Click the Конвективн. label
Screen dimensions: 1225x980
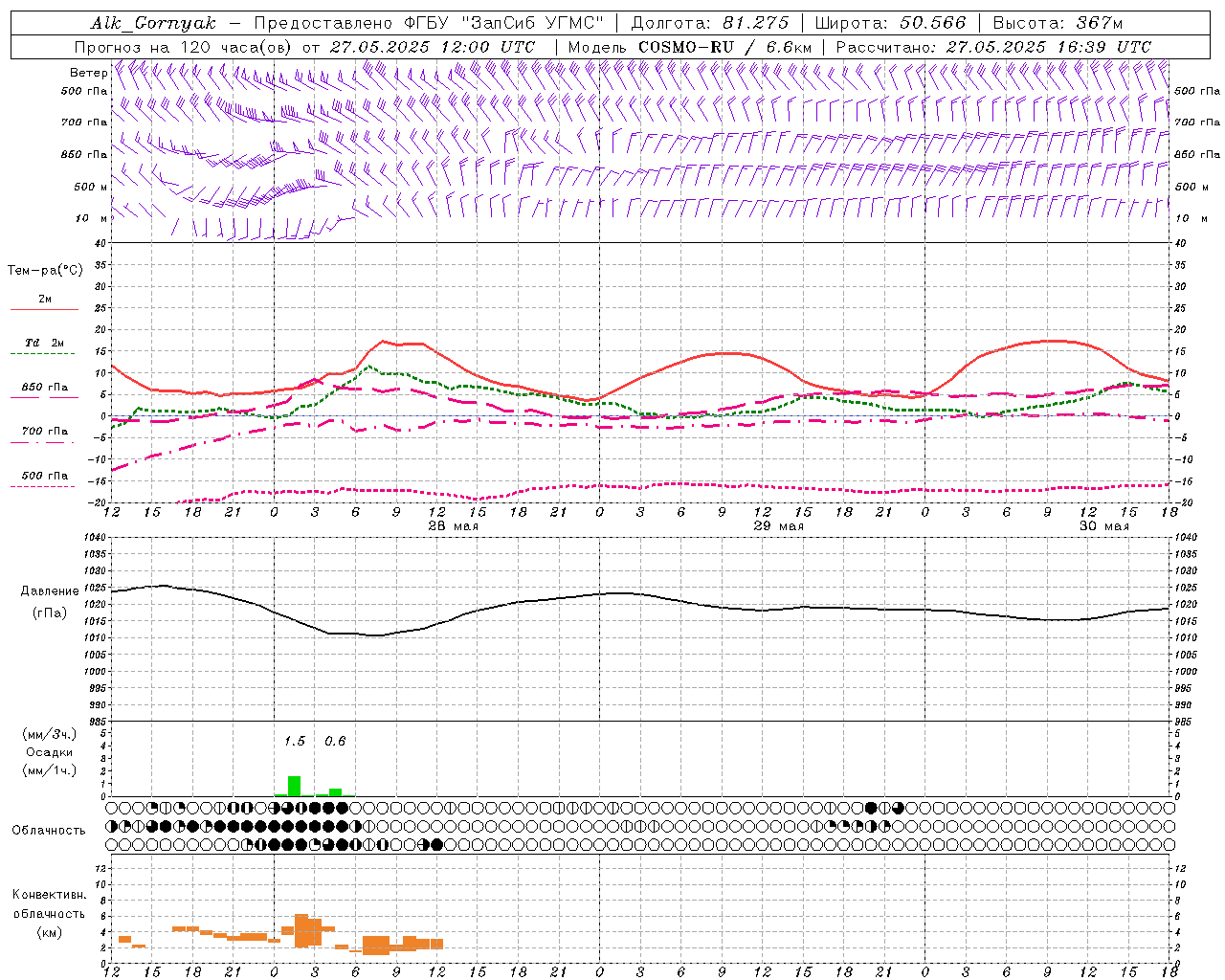point(49,895)
